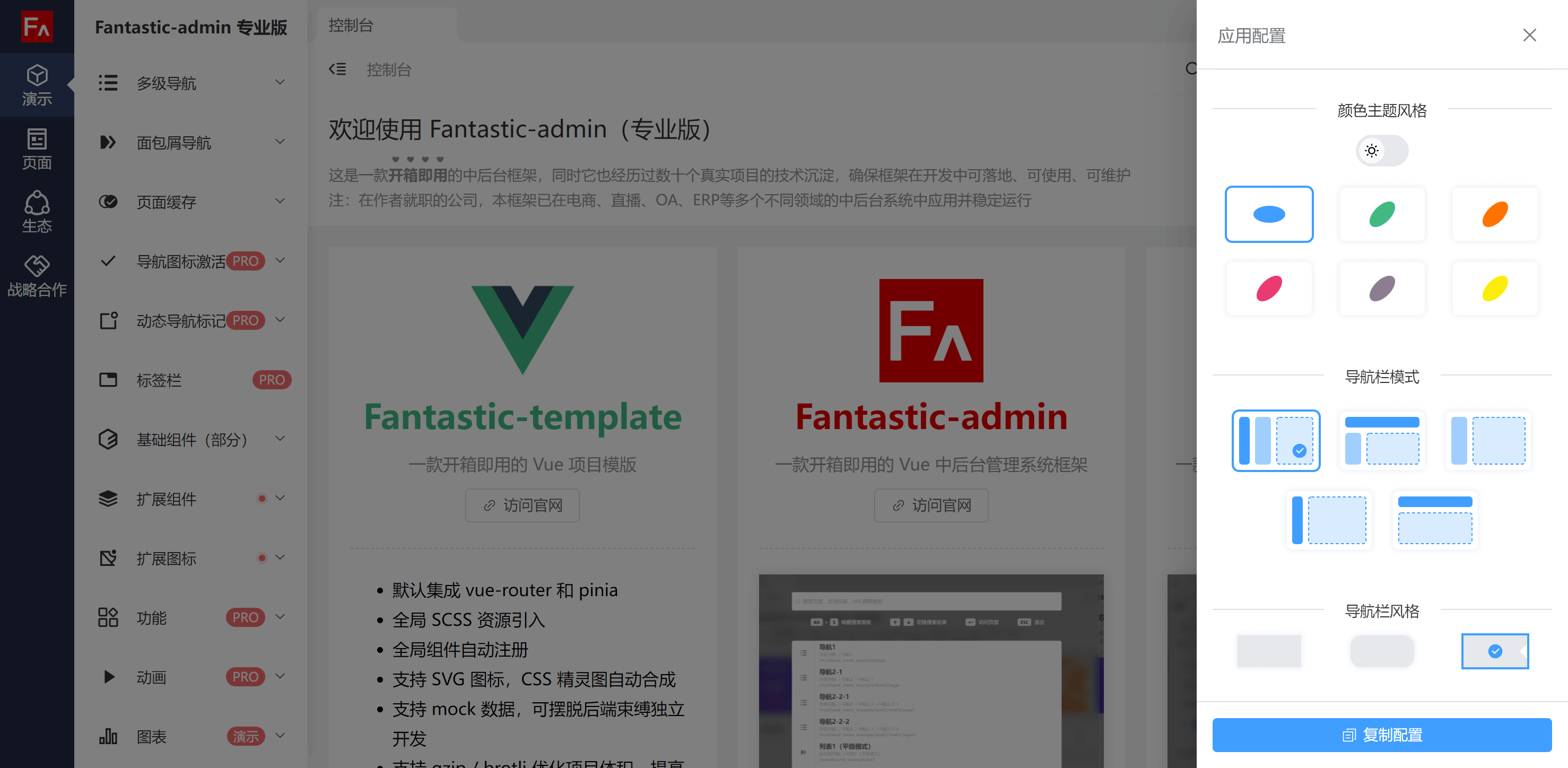Click the 多级导航 list icon
Screen dimensions: 1568x768
pos(108,83)
